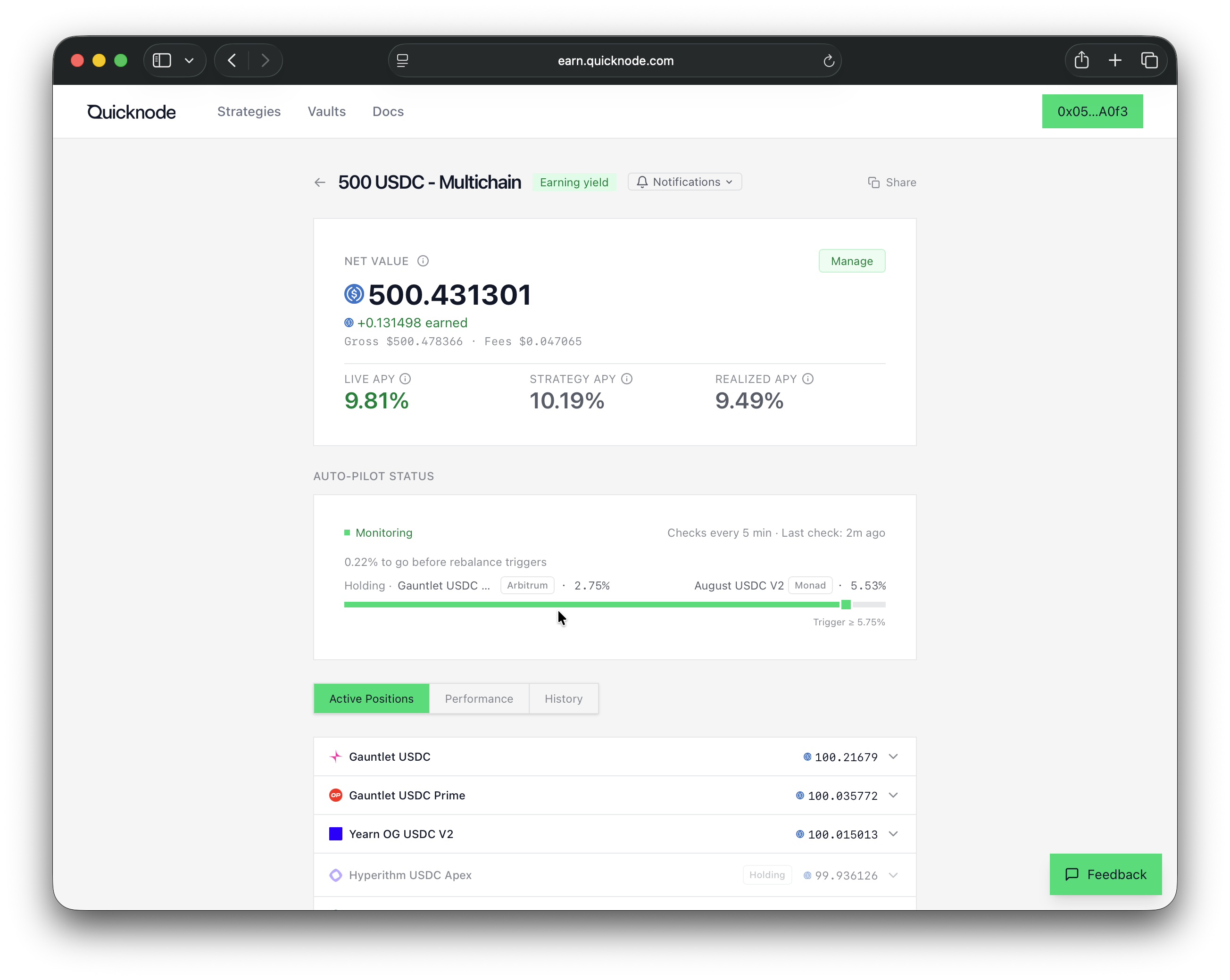Click the August USDC V2 label
Image resolution: width=1230 pixels, height=980 pixels.
coord(739,586)
